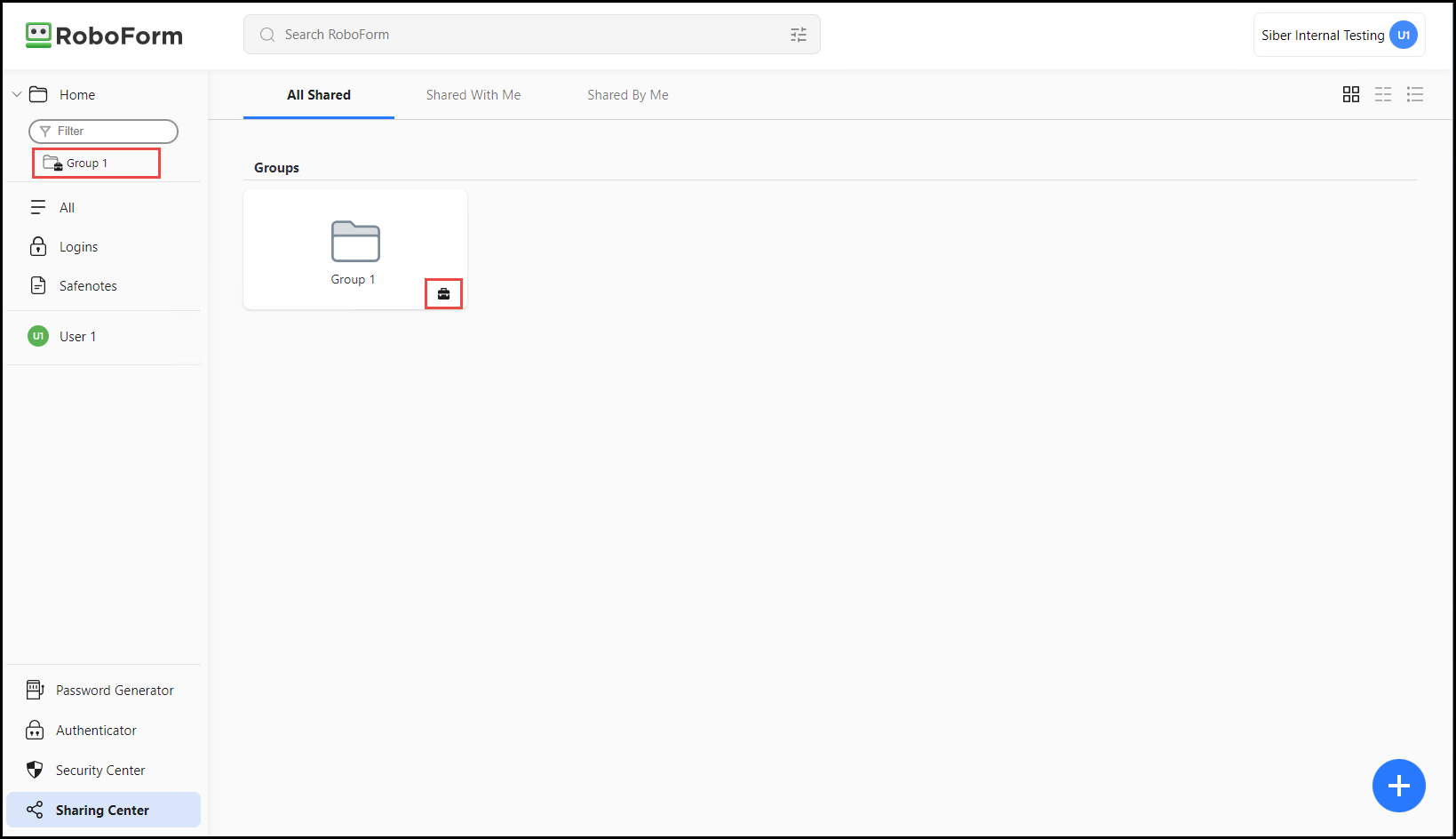Viewport: 1456px width, 839px height.
Task: Switch to compact two-column list view
Action: pyautogui.click(x=1382, y=94)
